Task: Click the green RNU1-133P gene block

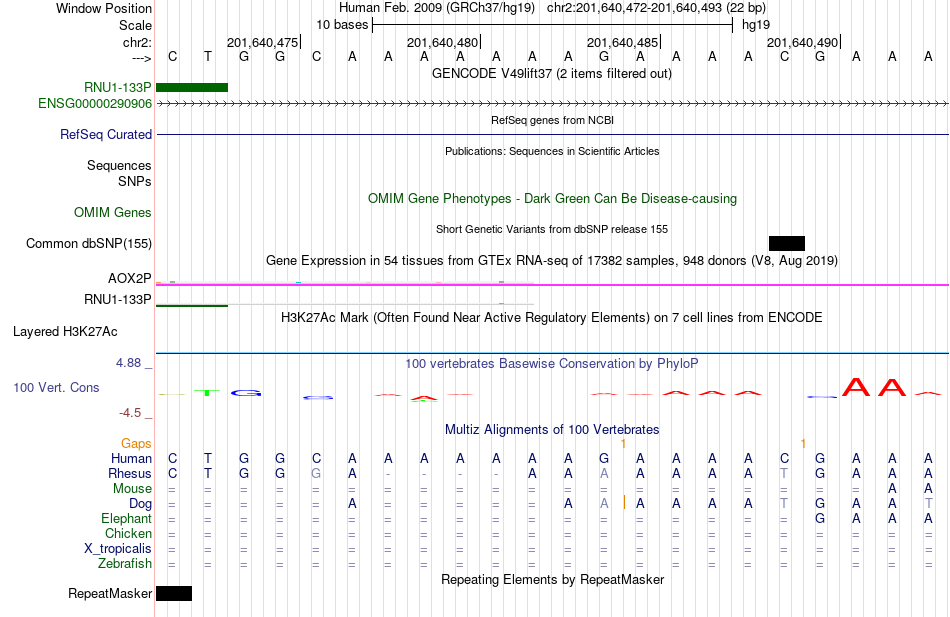Action: click(x=192, y=88)
